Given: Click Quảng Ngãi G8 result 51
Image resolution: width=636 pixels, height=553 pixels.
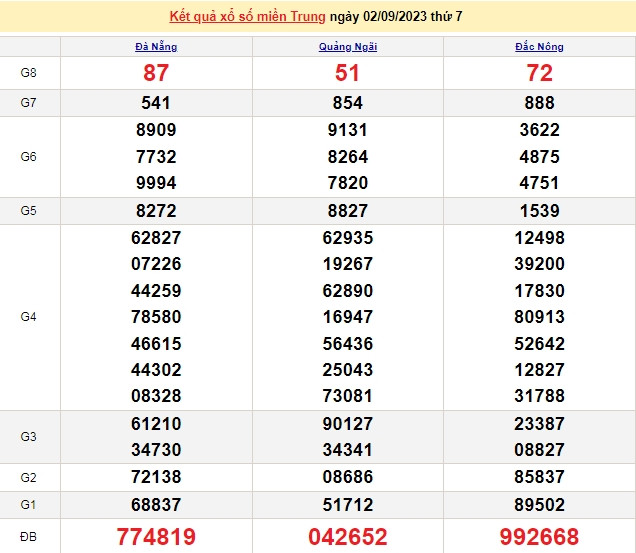Looking at the screenshot, I should tap(348, 73).
